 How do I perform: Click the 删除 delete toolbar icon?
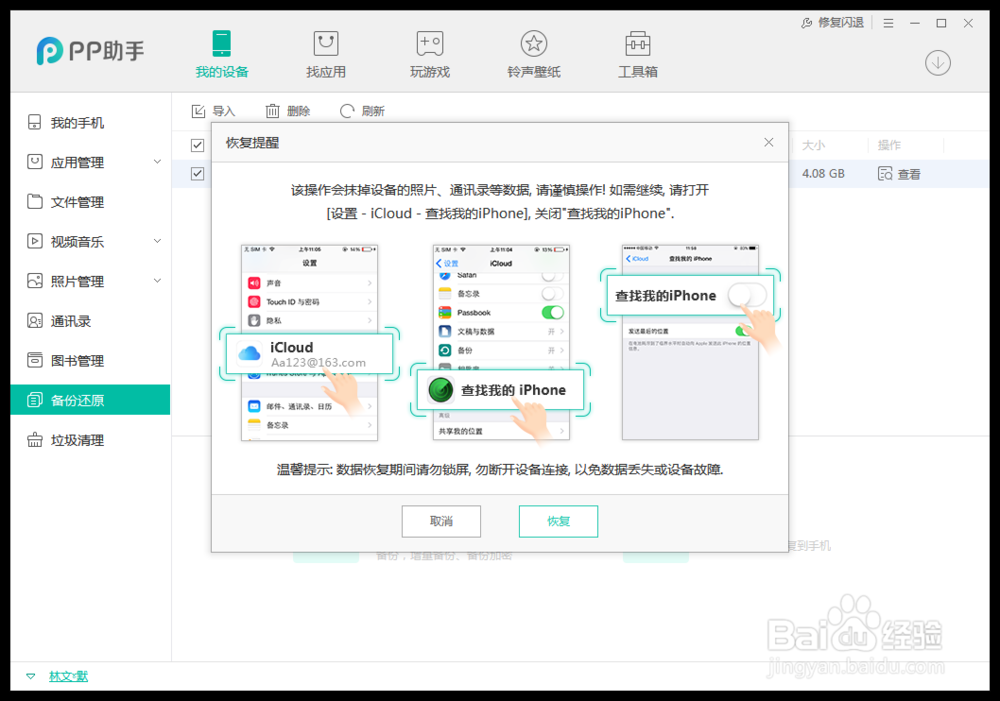(x=288, y=110)
